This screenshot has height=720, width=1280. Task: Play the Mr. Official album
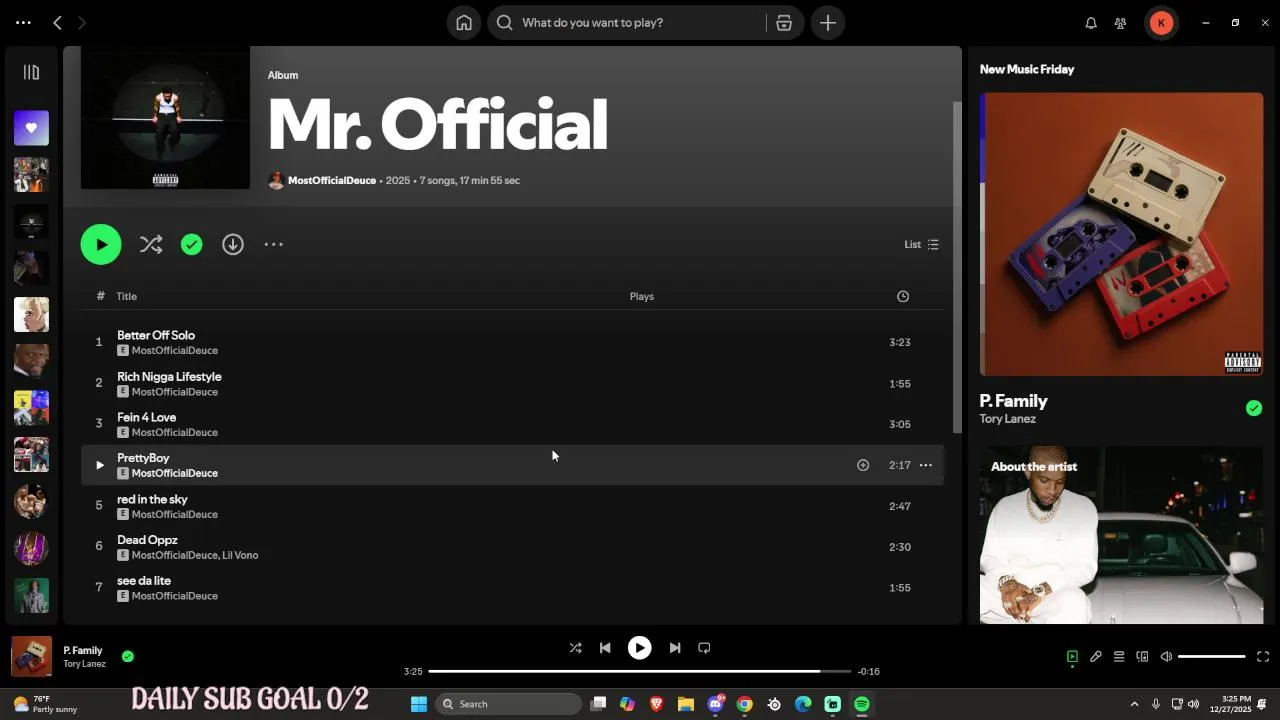click(x=101, y=244)
